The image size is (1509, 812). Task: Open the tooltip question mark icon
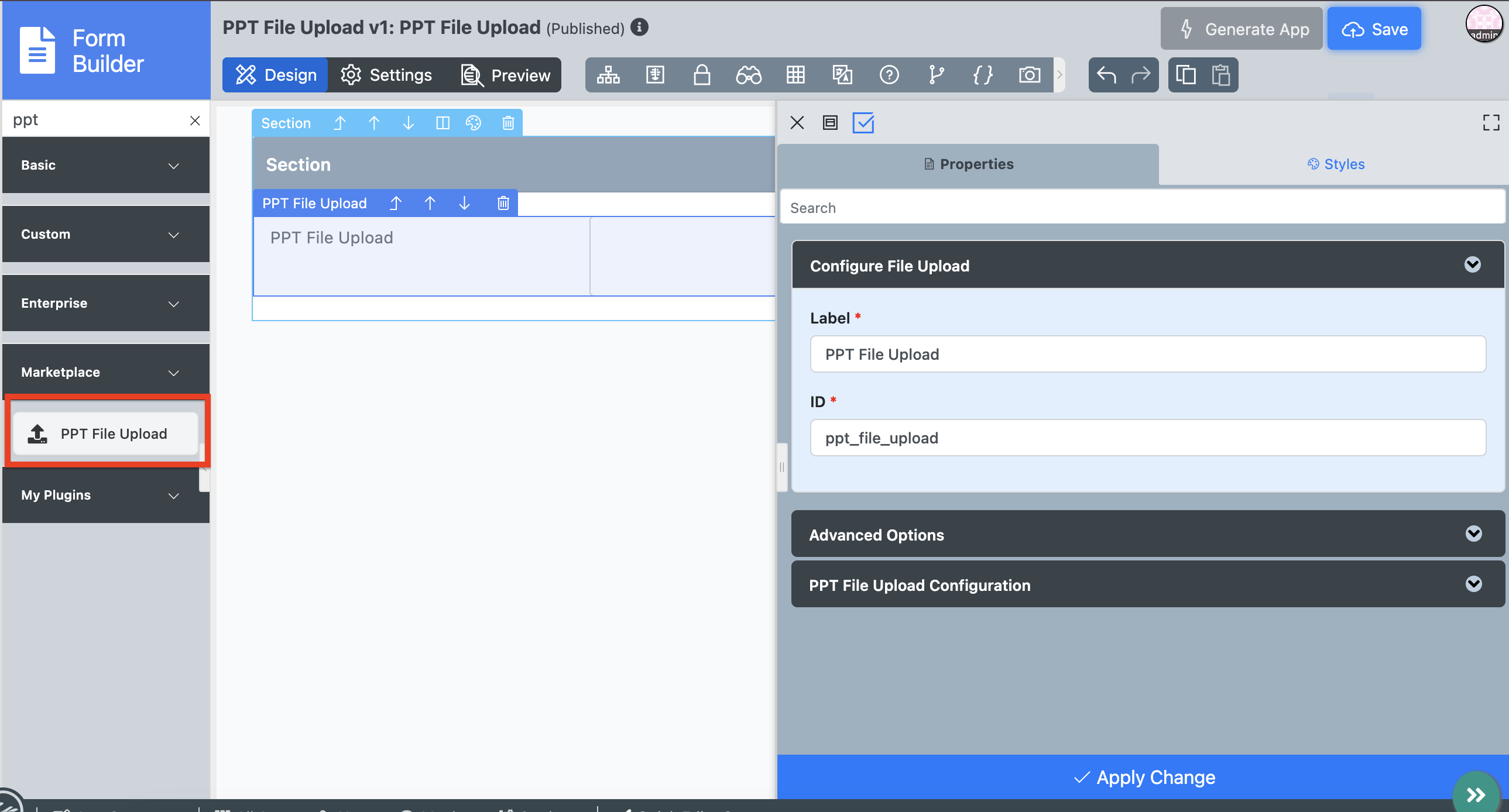coord(889,75)
